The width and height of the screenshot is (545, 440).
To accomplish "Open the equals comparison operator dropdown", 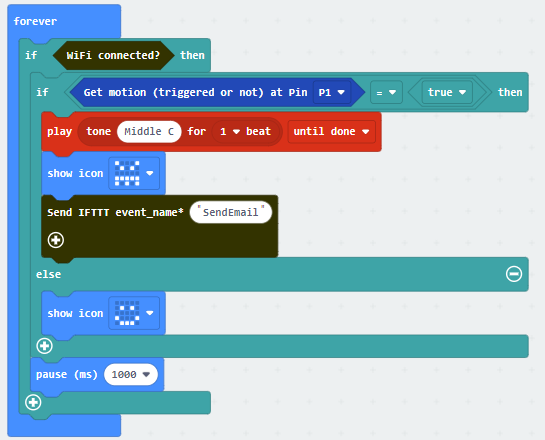I will click(x=387, y=92).
